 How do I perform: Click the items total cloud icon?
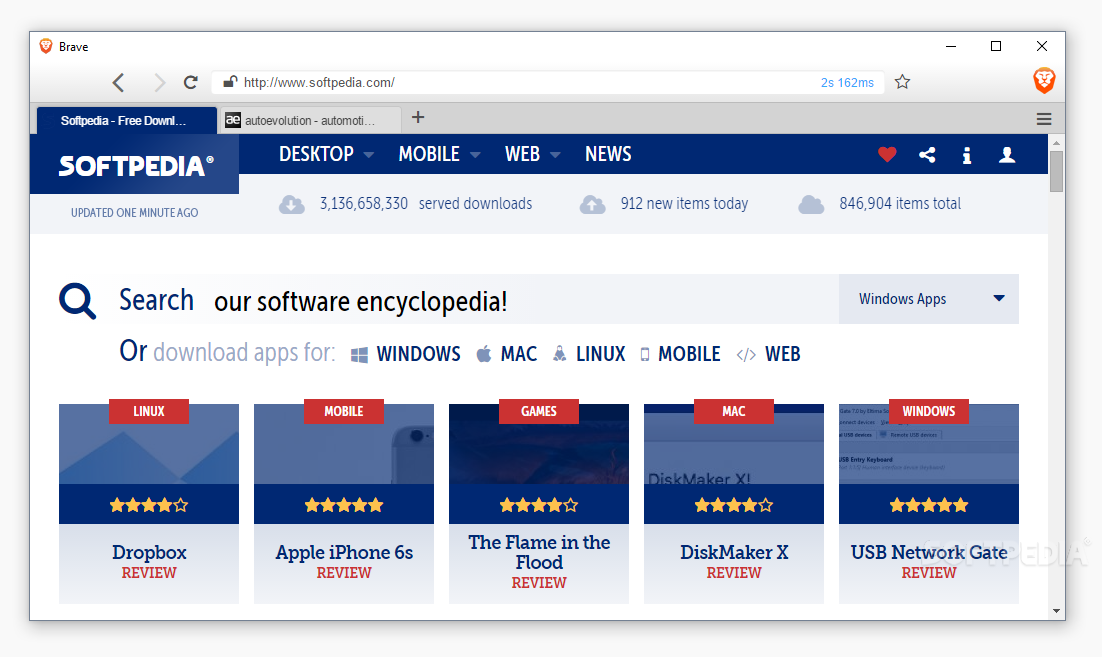point(811,204)
